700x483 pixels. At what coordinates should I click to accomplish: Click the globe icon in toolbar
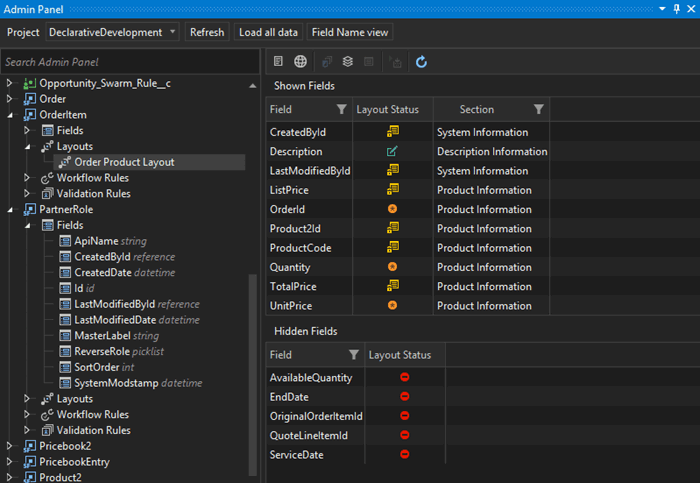click(x=300, y=62)
